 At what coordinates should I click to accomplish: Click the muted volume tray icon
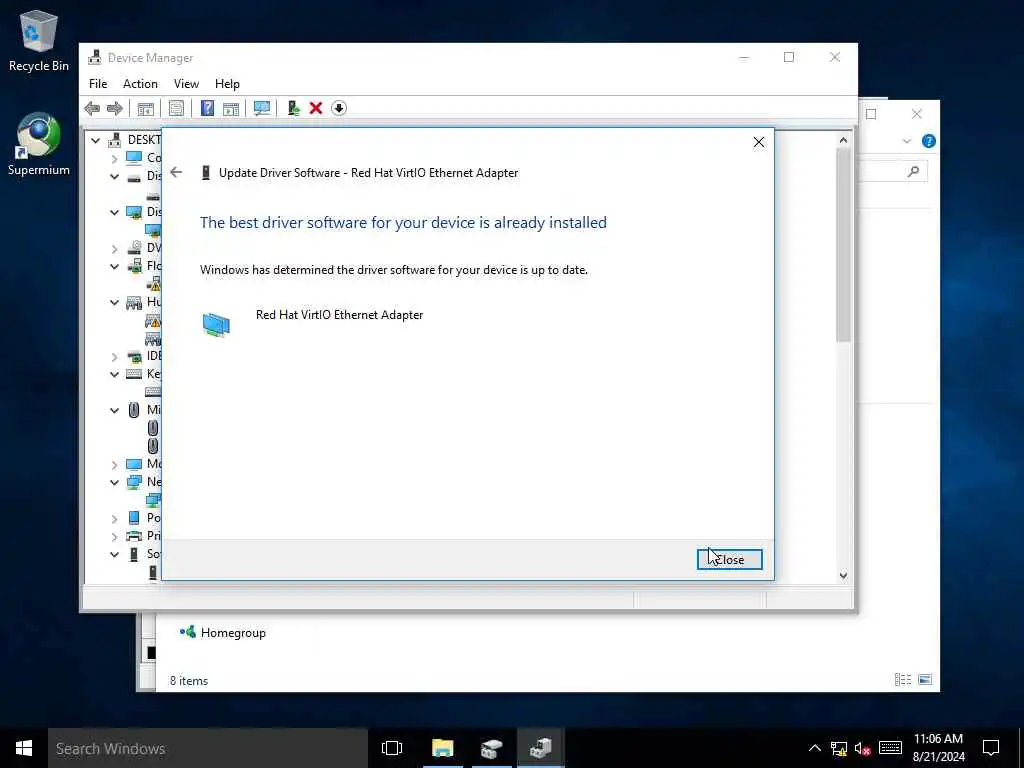863,748
